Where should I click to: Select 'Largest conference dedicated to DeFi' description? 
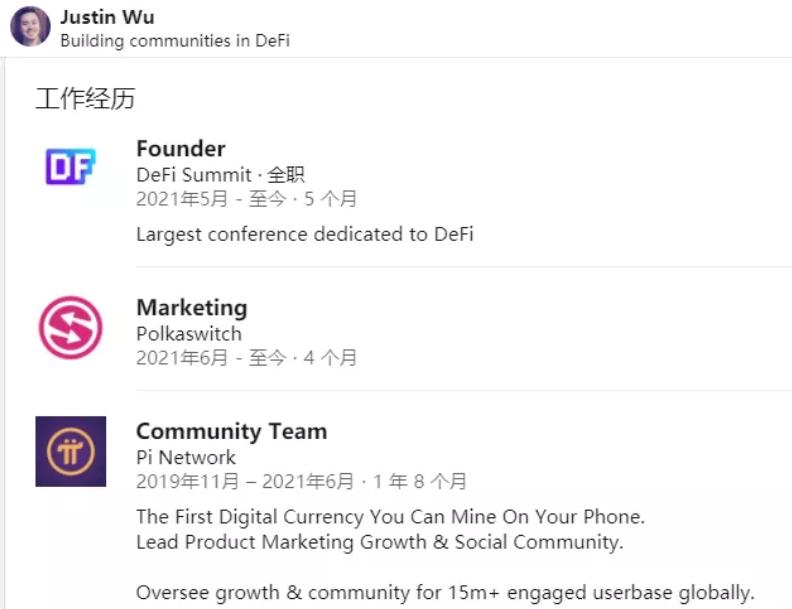(x=304, y=234)
